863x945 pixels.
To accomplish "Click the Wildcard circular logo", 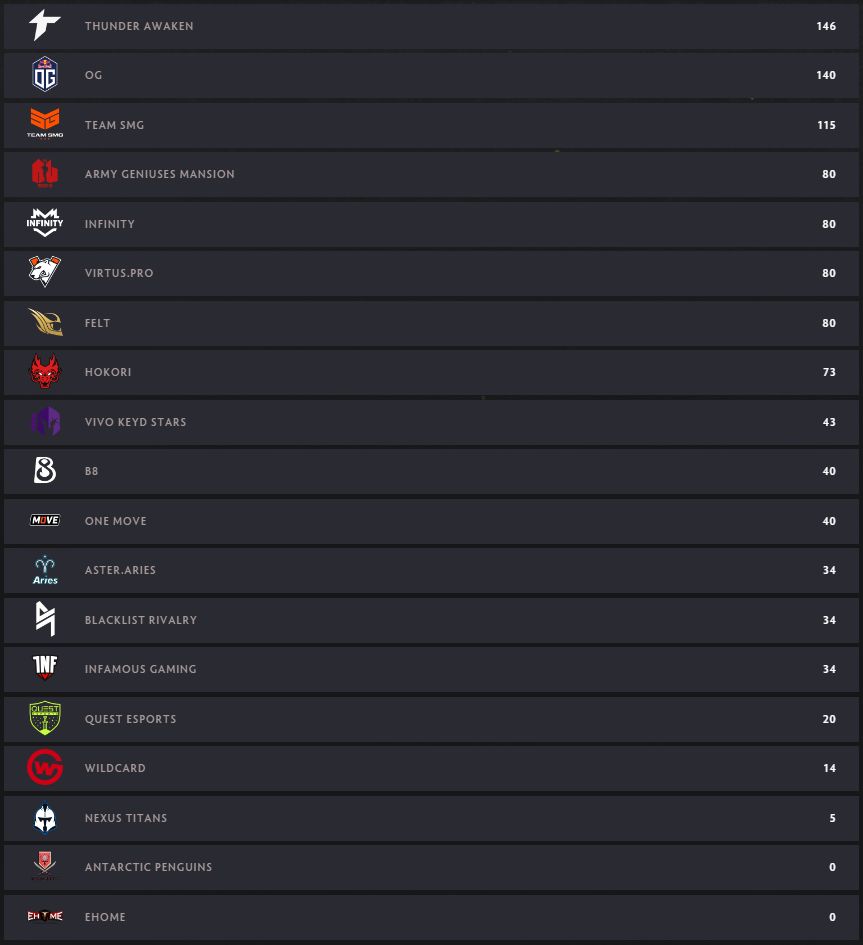I will click(44, 768).
